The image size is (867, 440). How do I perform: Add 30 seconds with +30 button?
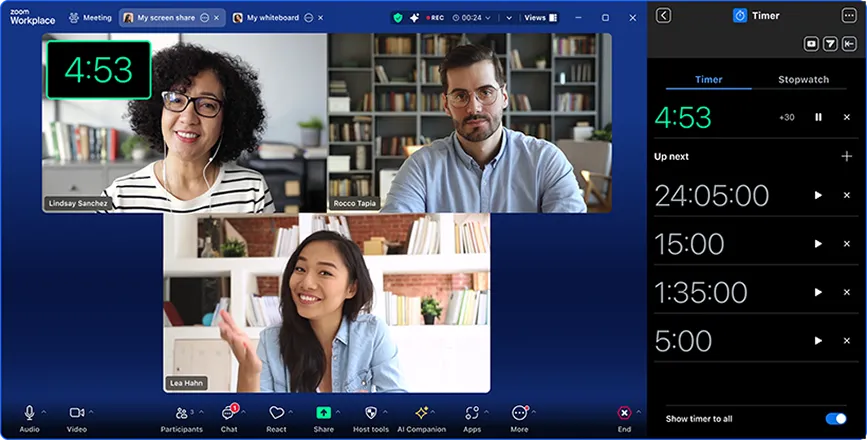click(787, 117)
